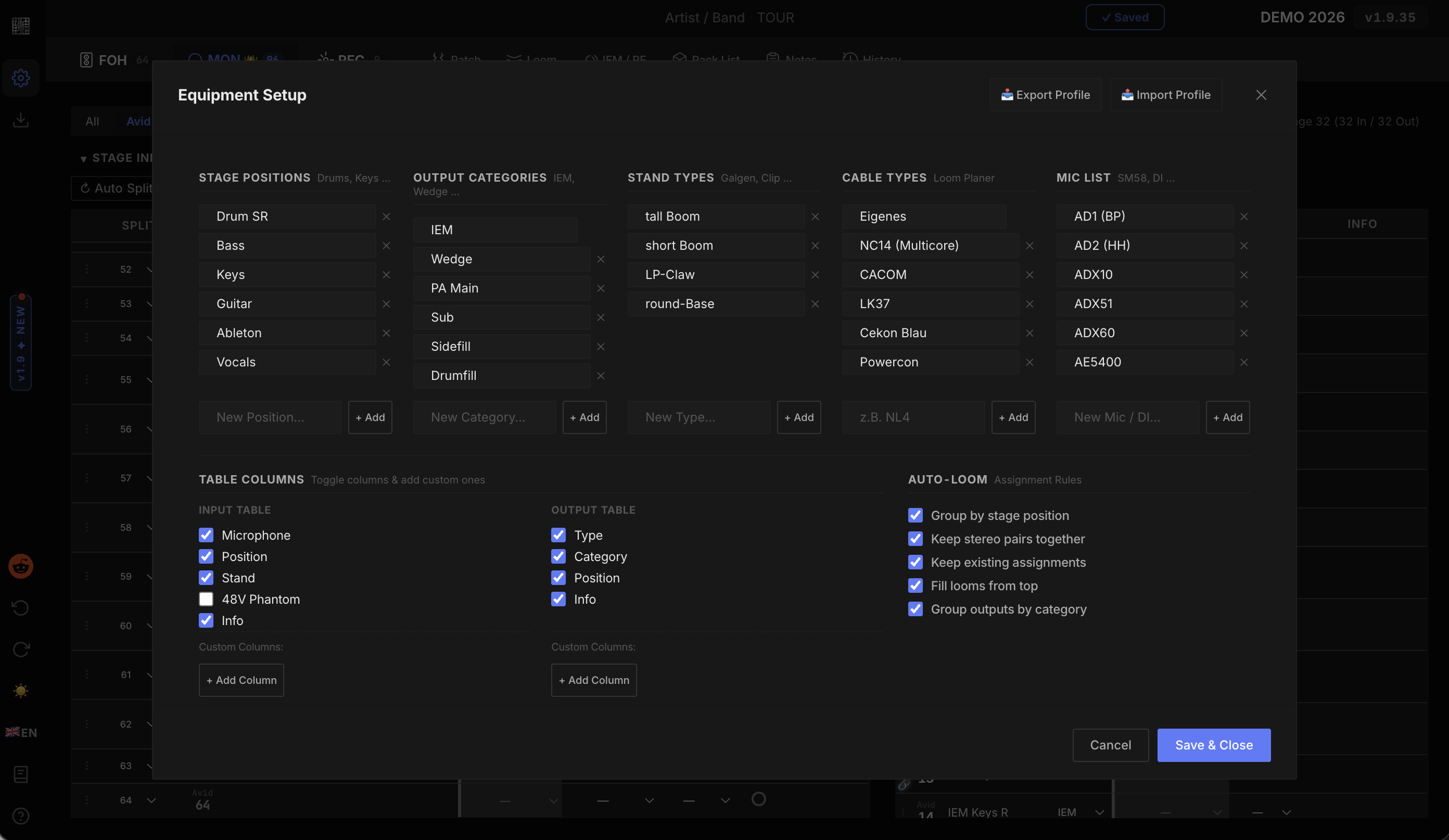1449x840 pixels.
Task: Delete PA Main output category
Action: 601,289
